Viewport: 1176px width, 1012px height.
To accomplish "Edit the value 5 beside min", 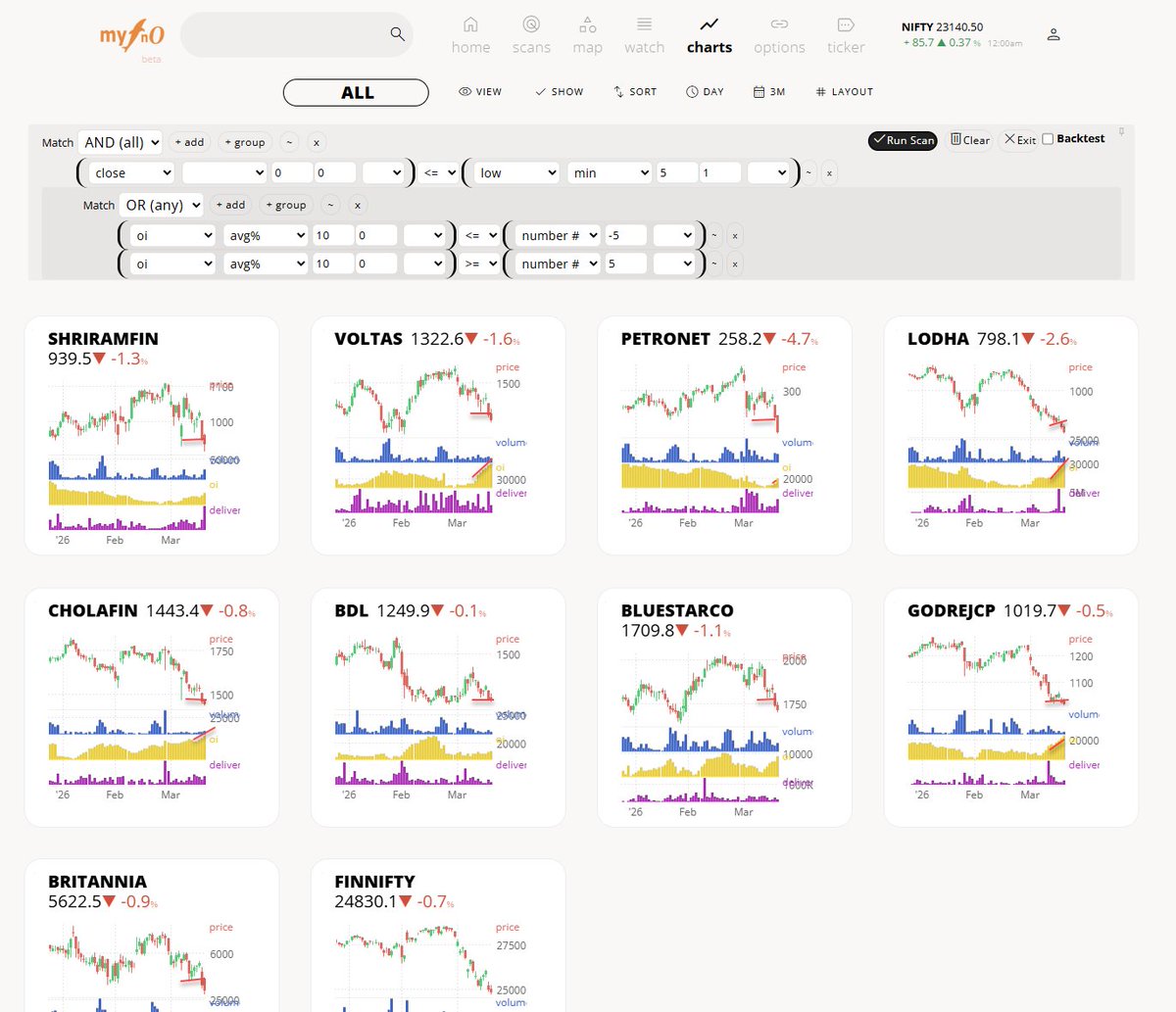I will pos(676,172).
